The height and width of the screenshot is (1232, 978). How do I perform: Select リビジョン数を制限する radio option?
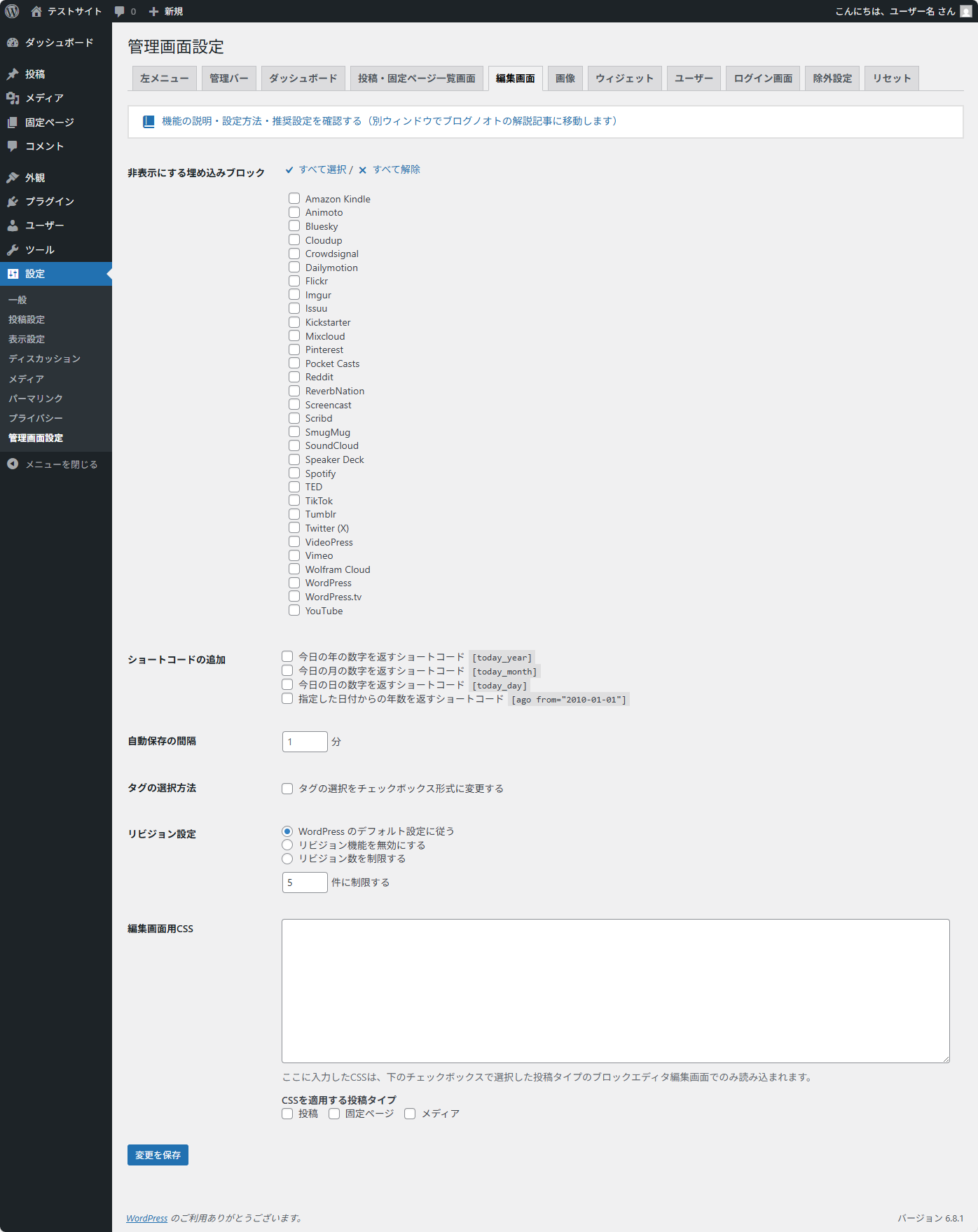287,859
